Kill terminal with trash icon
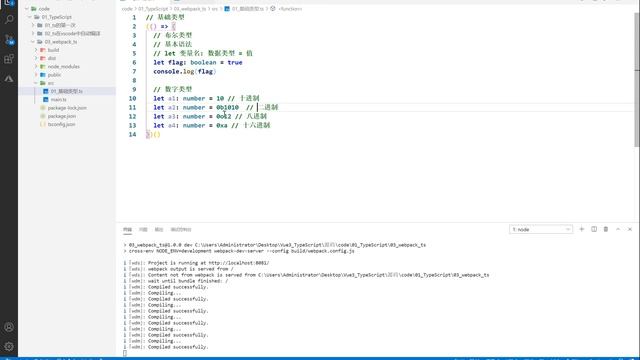The height and width of the screenshot is (360, 640). [606, 229]
